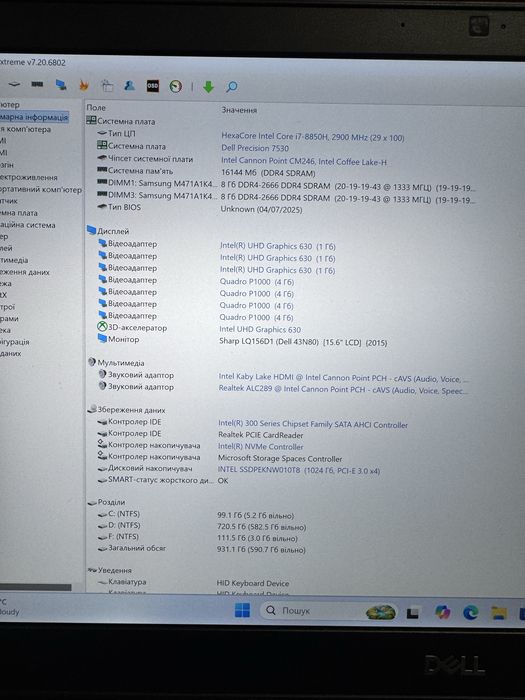Sort by the Значення column header
Viewport: 525px width, 700px height.
coord(239,110)
